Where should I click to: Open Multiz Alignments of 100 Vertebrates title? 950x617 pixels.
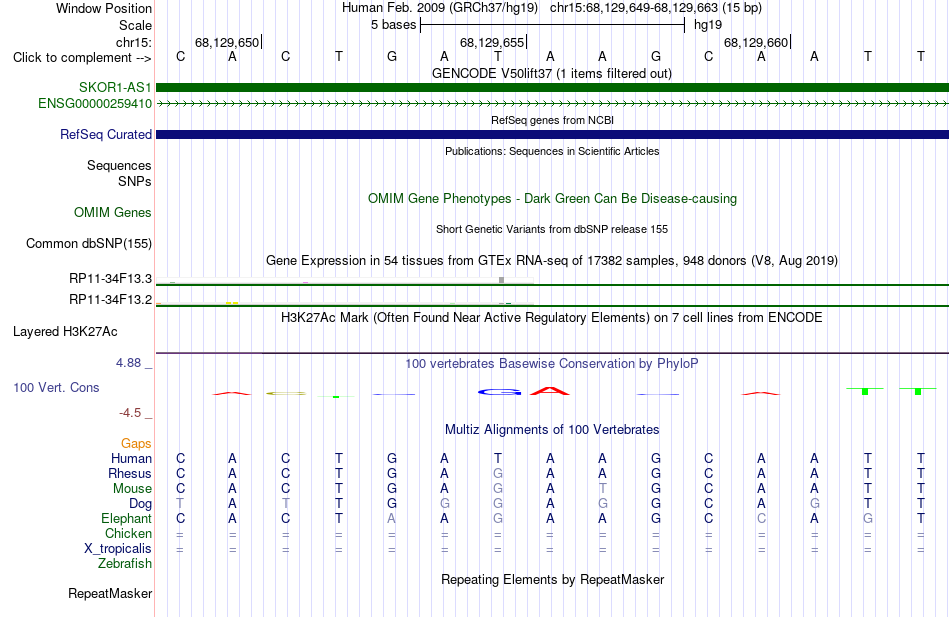[552, 430]
